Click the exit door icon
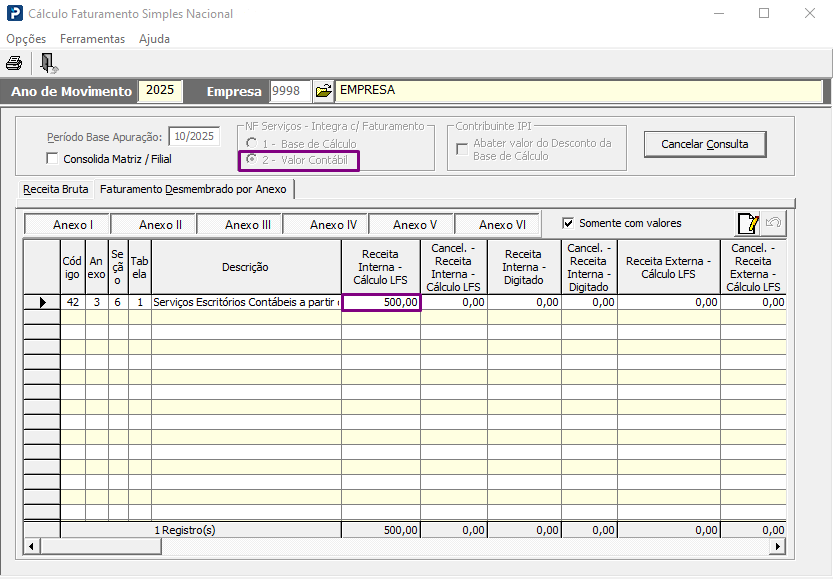This screenshot has height=579, width=833. coord(48,63)
